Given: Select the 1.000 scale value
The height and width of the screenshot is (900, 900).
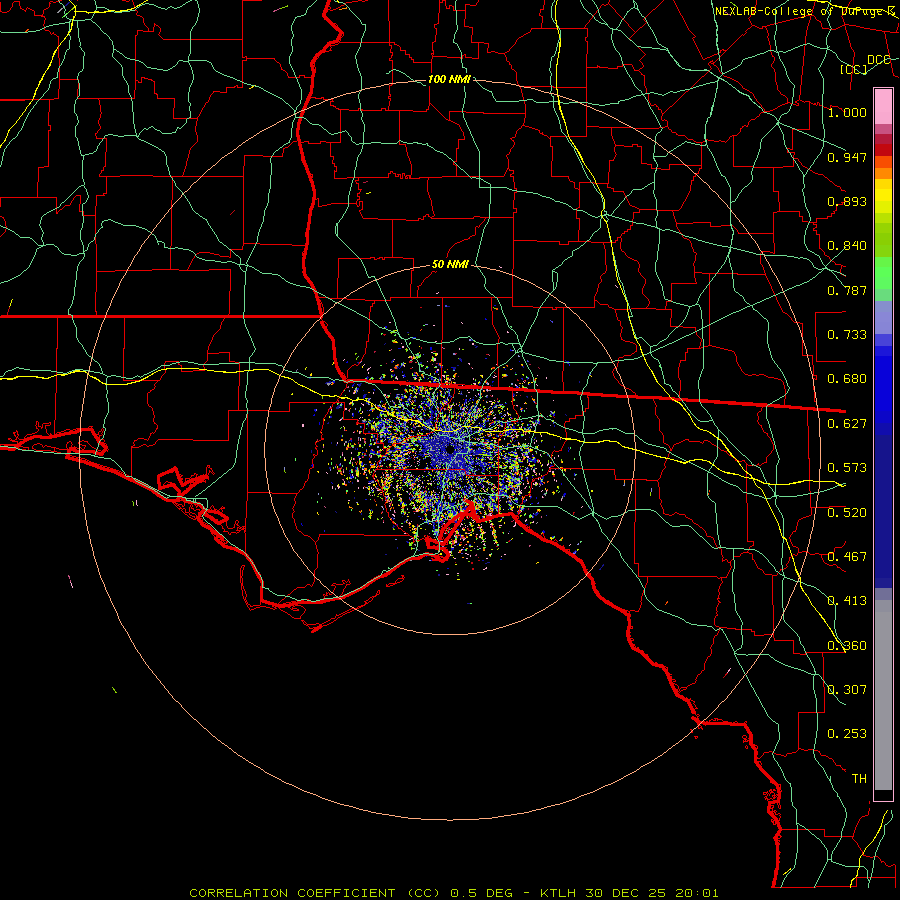Looking at the screenshot, I should tap(847, 112).
